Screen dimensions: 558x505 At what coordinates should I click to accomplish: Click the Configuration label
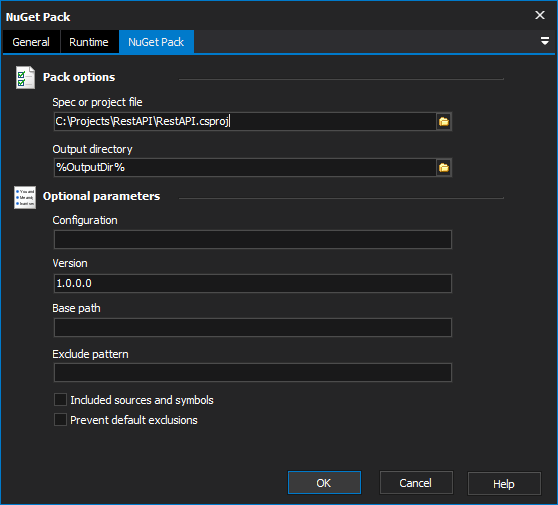pyautogui.click(x=85, y=220)
